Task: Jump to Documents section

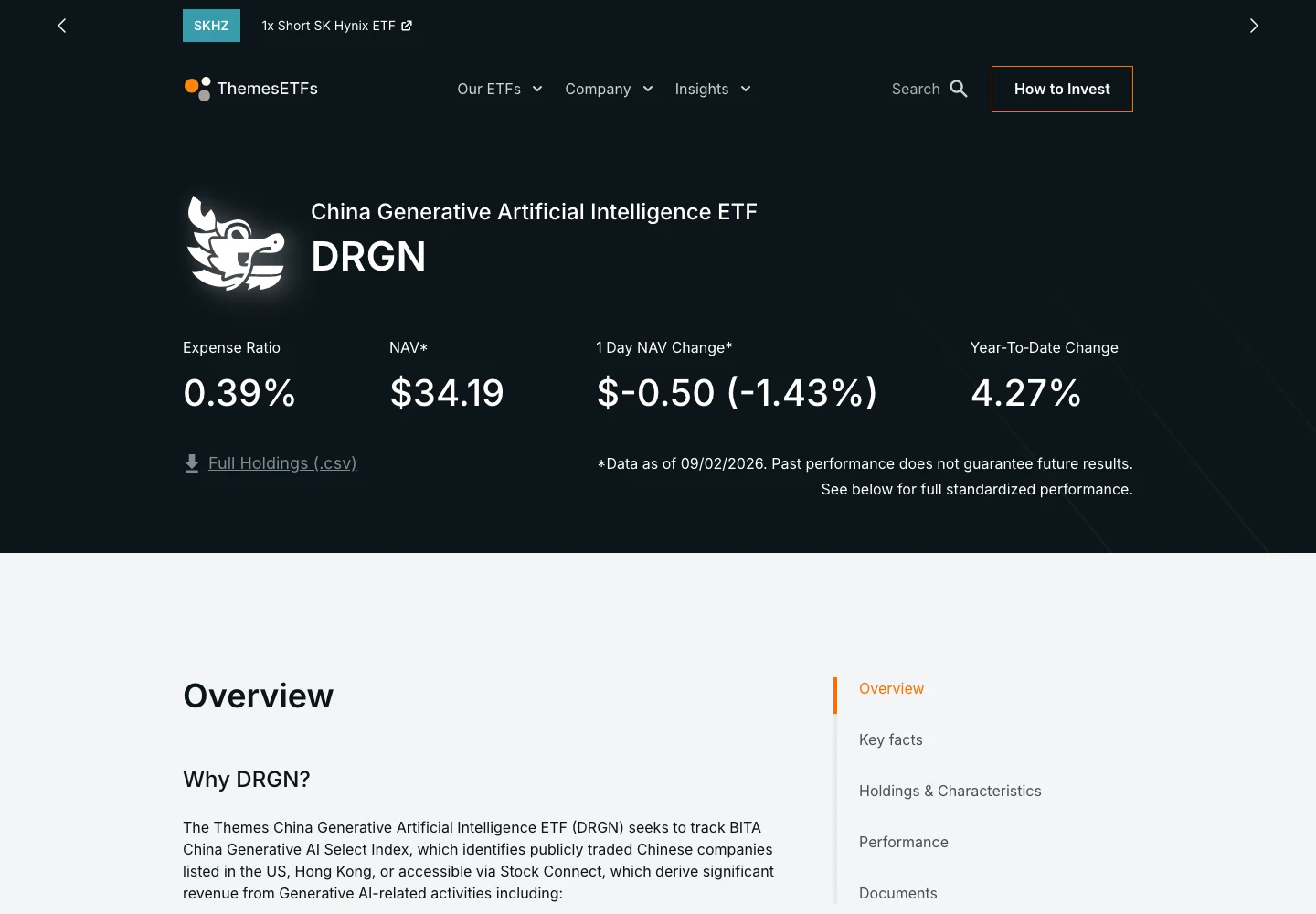Action: tap(898, 893)
